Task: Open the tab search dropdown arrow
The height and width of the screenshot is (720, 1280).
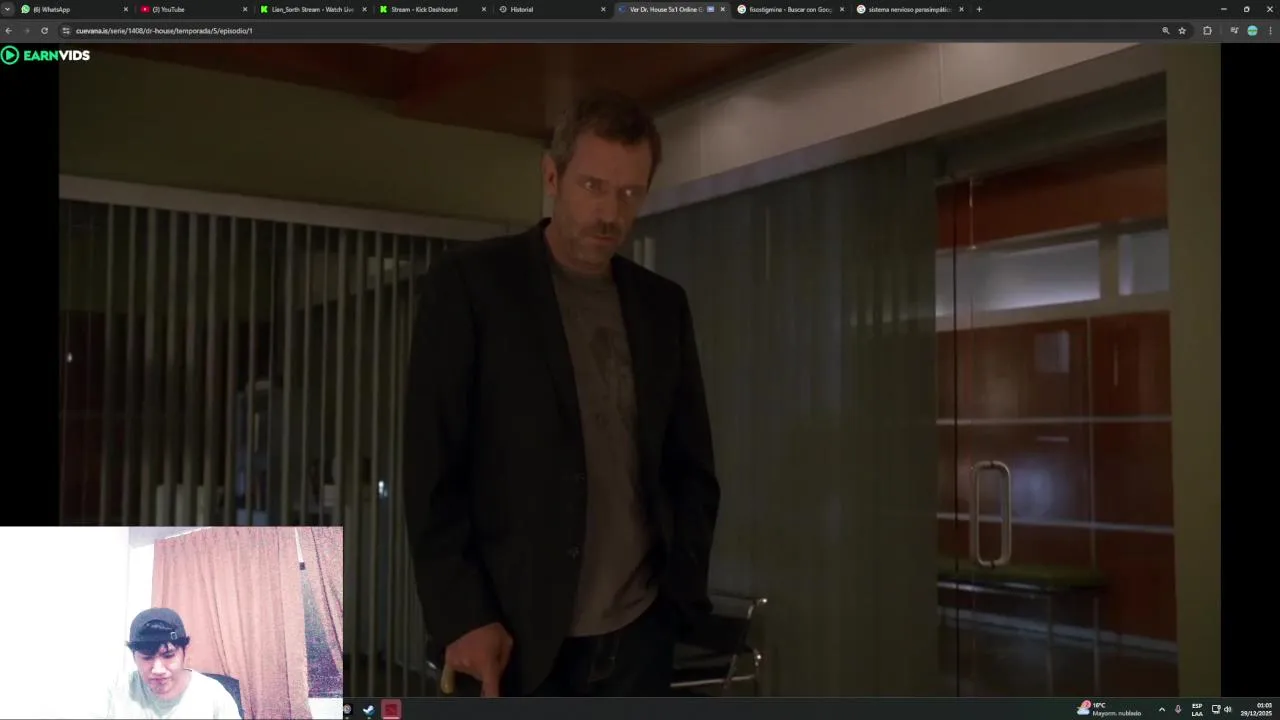Action: [7, 9]
